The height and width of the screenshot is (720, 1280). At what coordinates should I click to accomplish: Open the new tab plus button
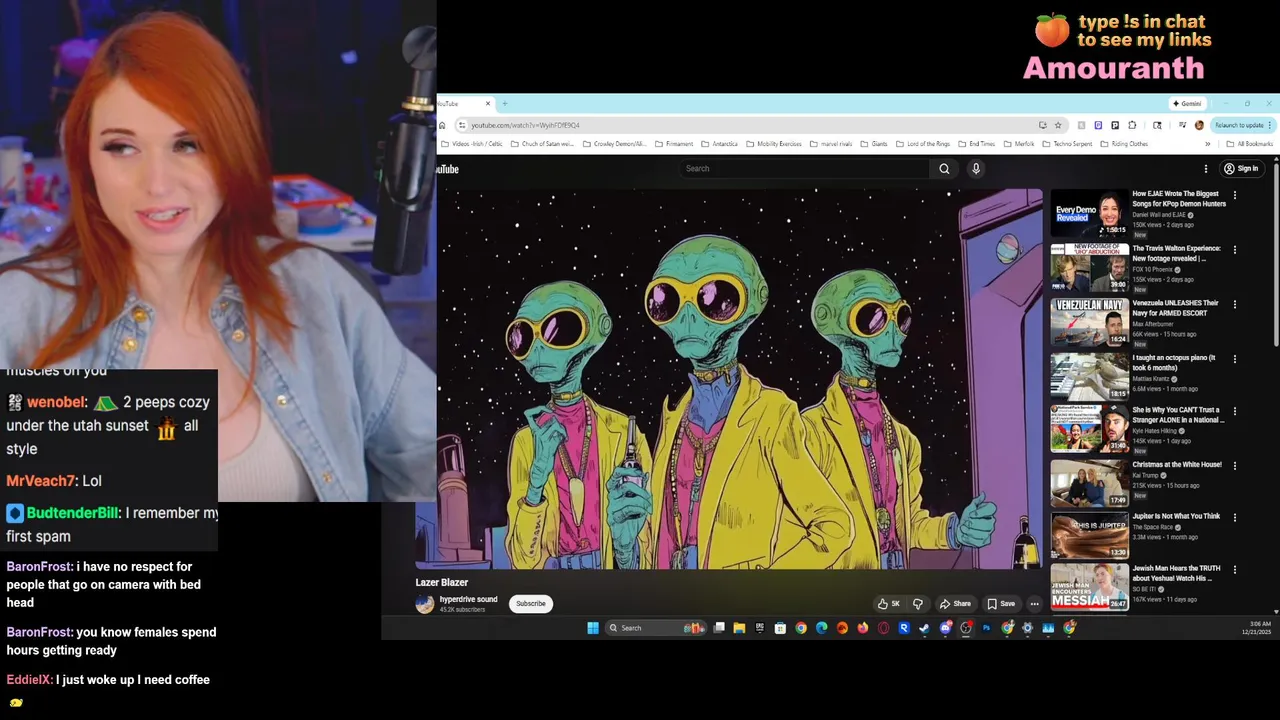coord(505,104)
